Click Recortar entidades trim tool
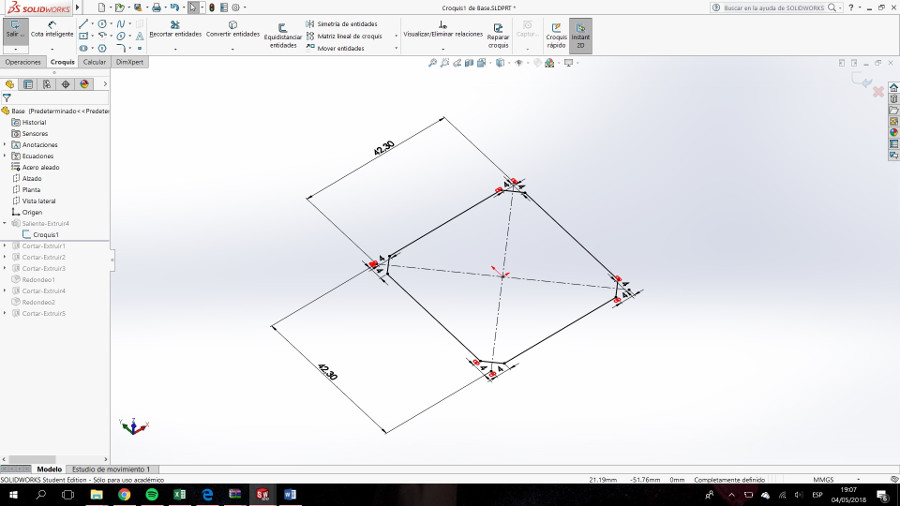 coord(175,30)
